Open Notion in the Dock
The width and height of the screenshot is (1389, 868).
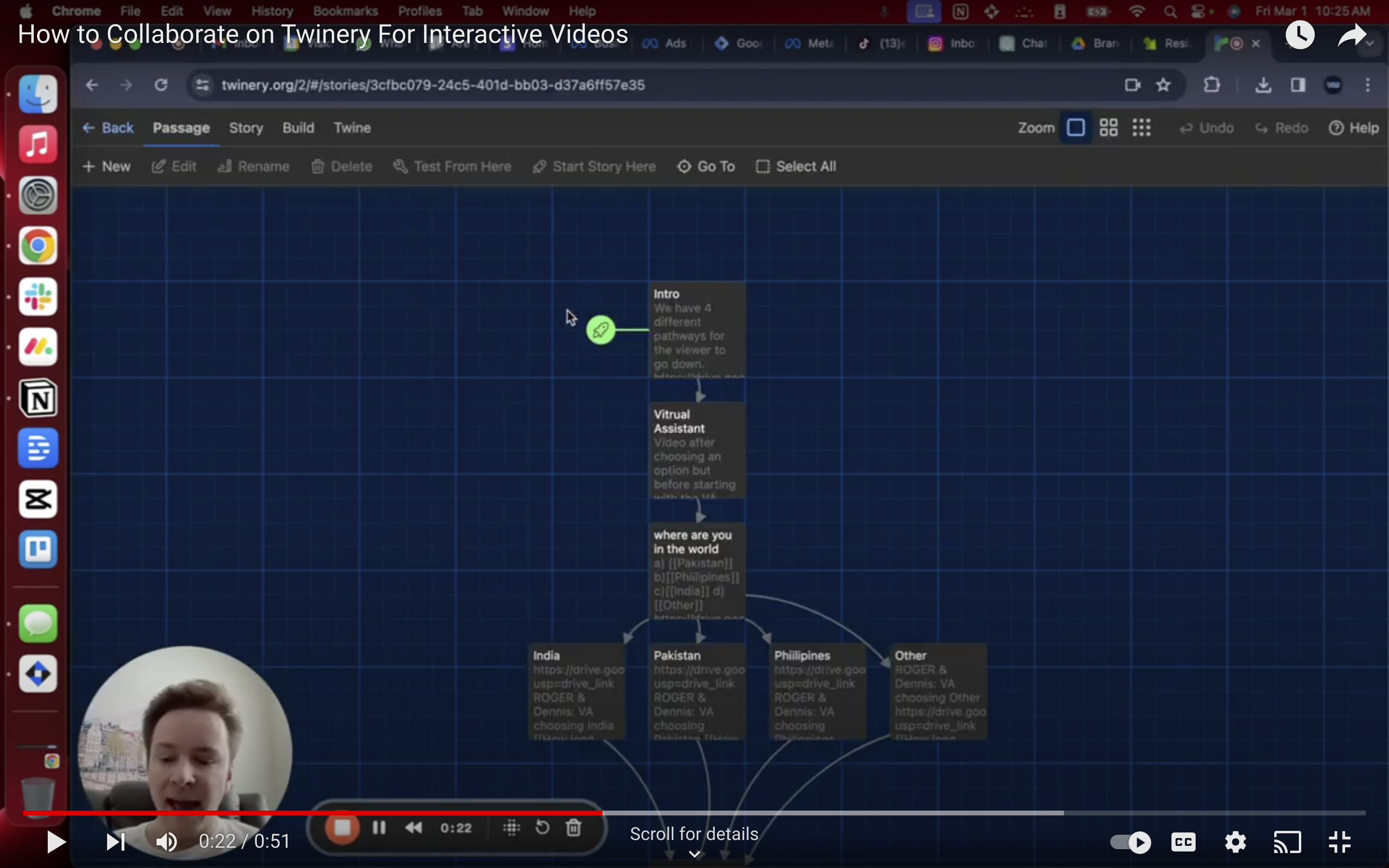coord(38,398)
